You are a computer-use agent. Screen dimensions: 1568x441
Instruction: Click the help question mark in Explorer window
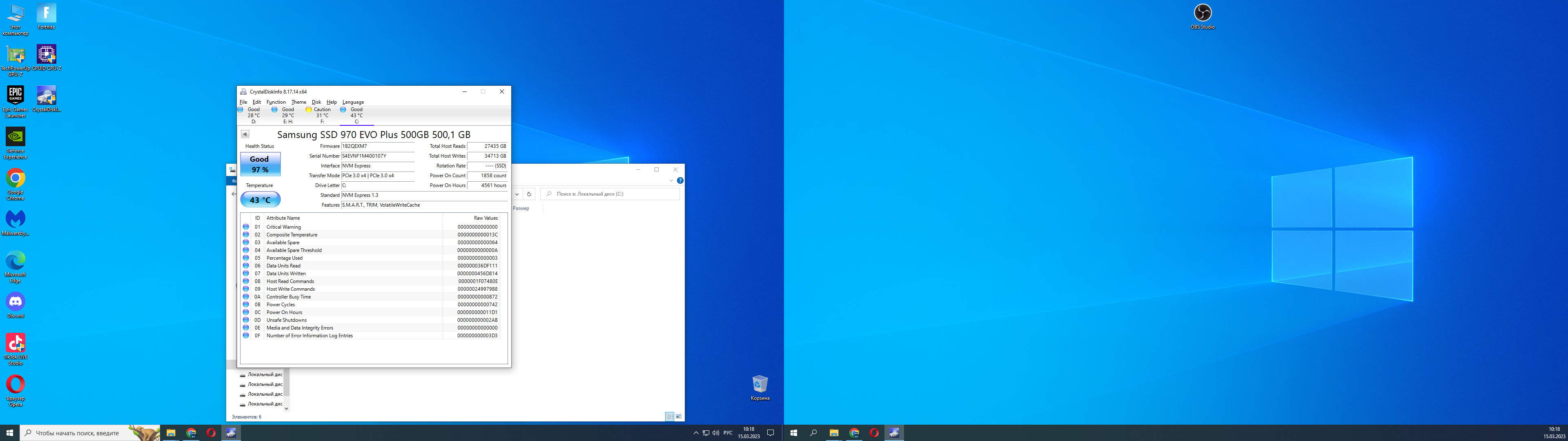pyautogui.click(x=680, y=180)
